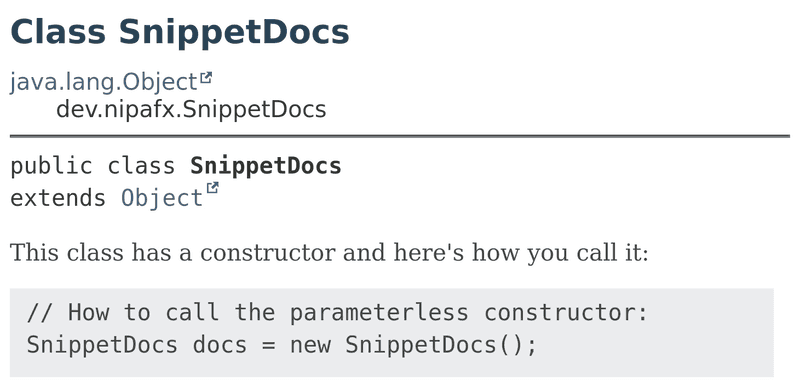Follow the Object link after extends
This screenshot has width=800, height=387.
tap(162, 198)
